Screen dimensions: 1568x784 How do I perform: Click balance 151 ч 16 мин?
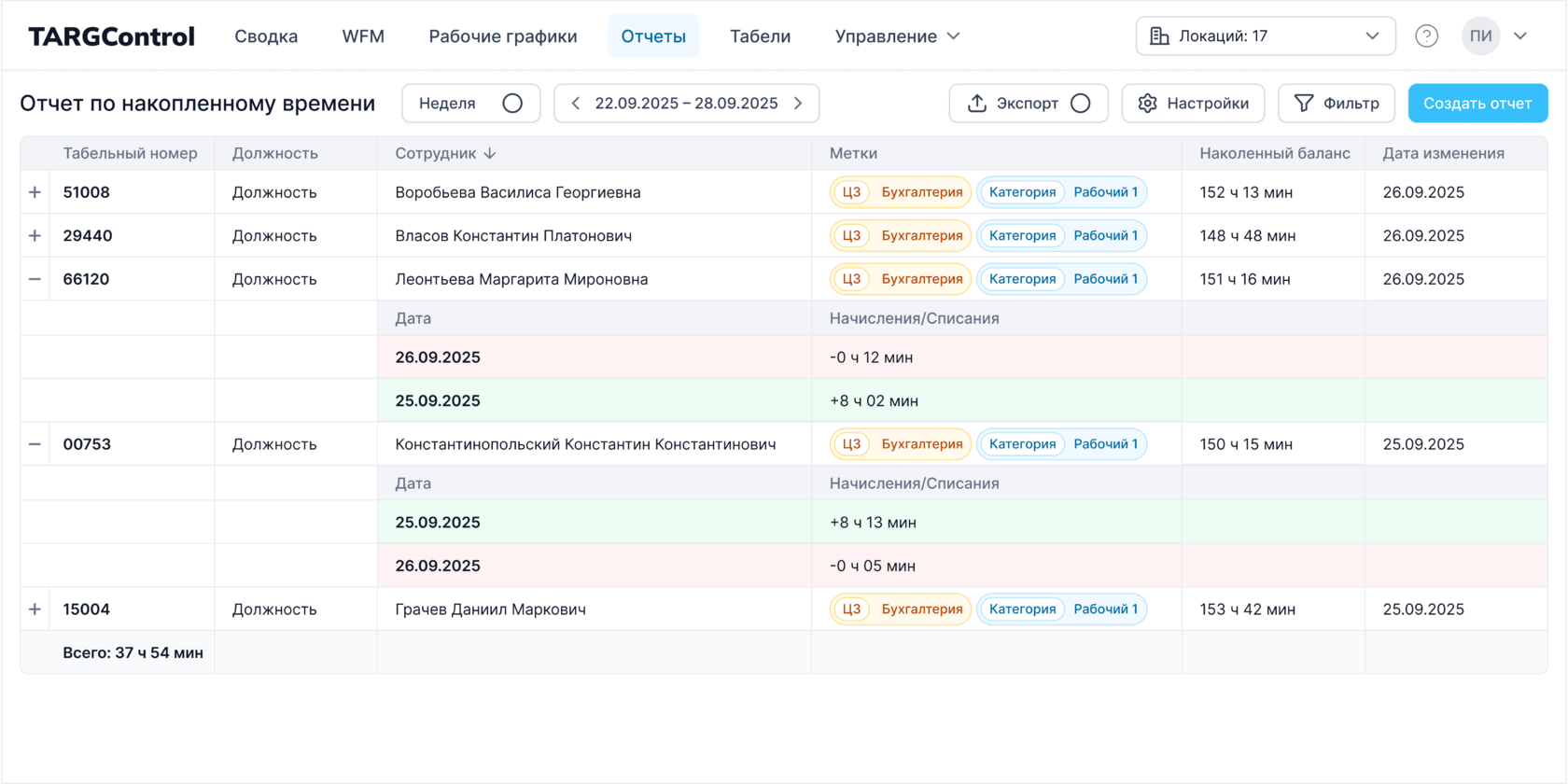(x=1245, y=279)
